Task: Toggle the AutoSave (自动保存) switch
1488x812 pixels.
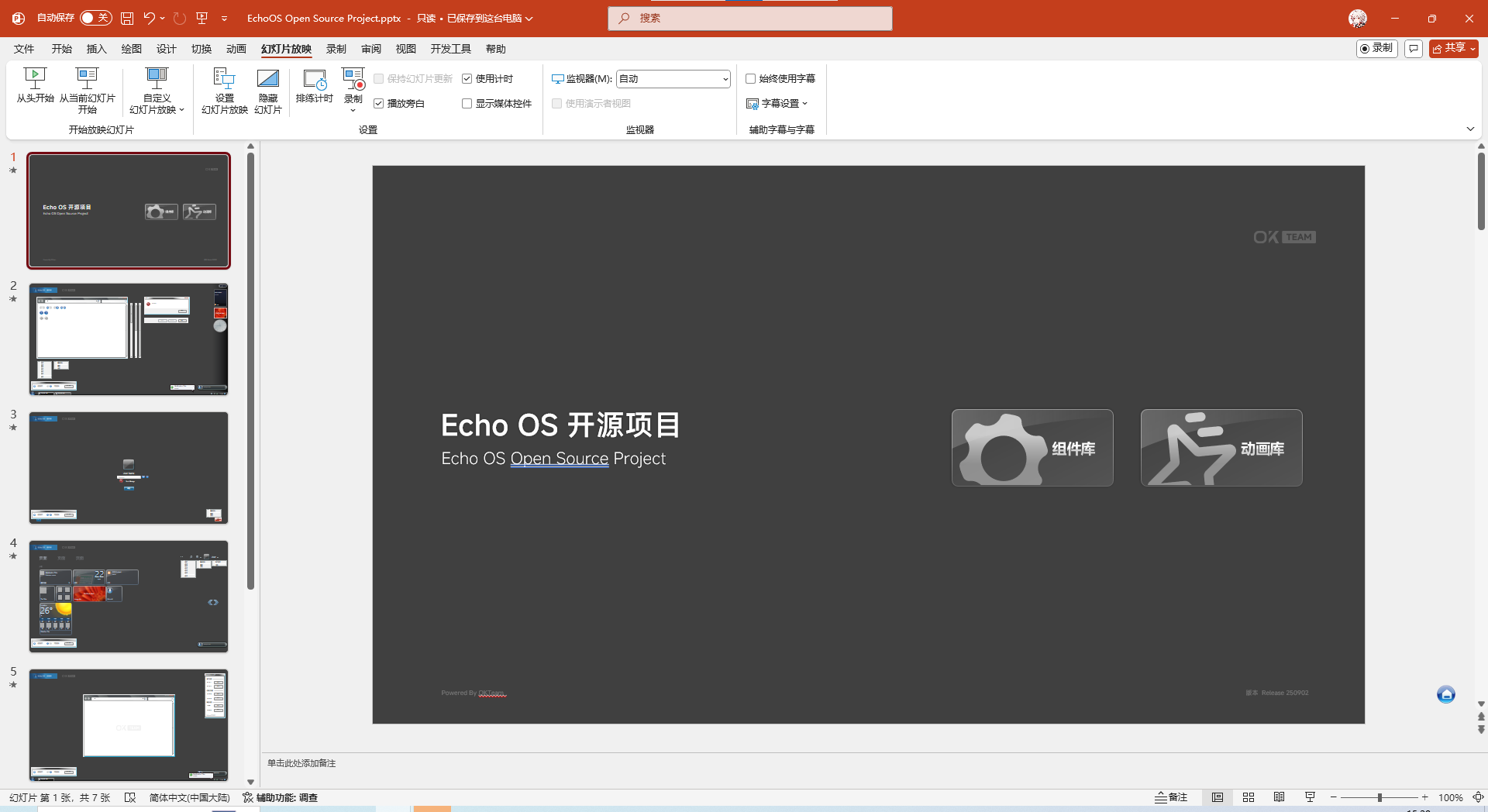Action: pyautogui.click(x=96, y=18)
